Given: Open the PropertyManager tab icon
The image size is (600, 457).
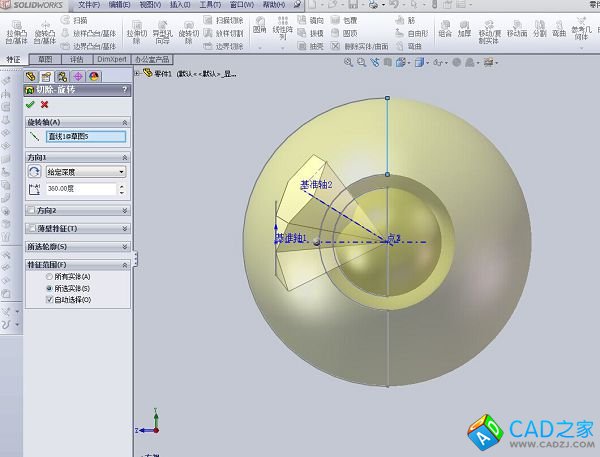Looking at the screenshot, I should coord(46,76).
